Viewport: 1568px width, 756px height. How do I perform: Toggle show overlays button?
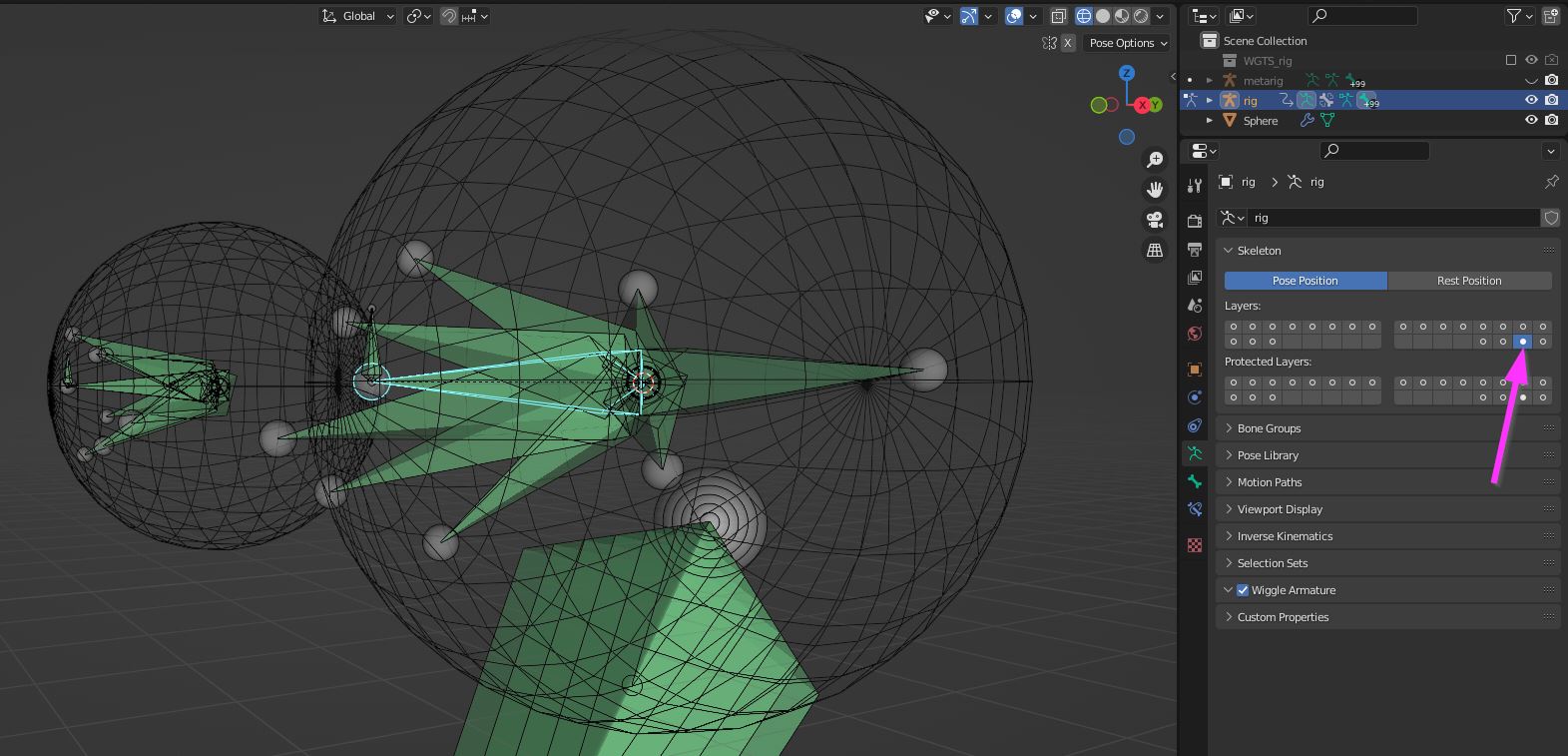point(1014,16)
